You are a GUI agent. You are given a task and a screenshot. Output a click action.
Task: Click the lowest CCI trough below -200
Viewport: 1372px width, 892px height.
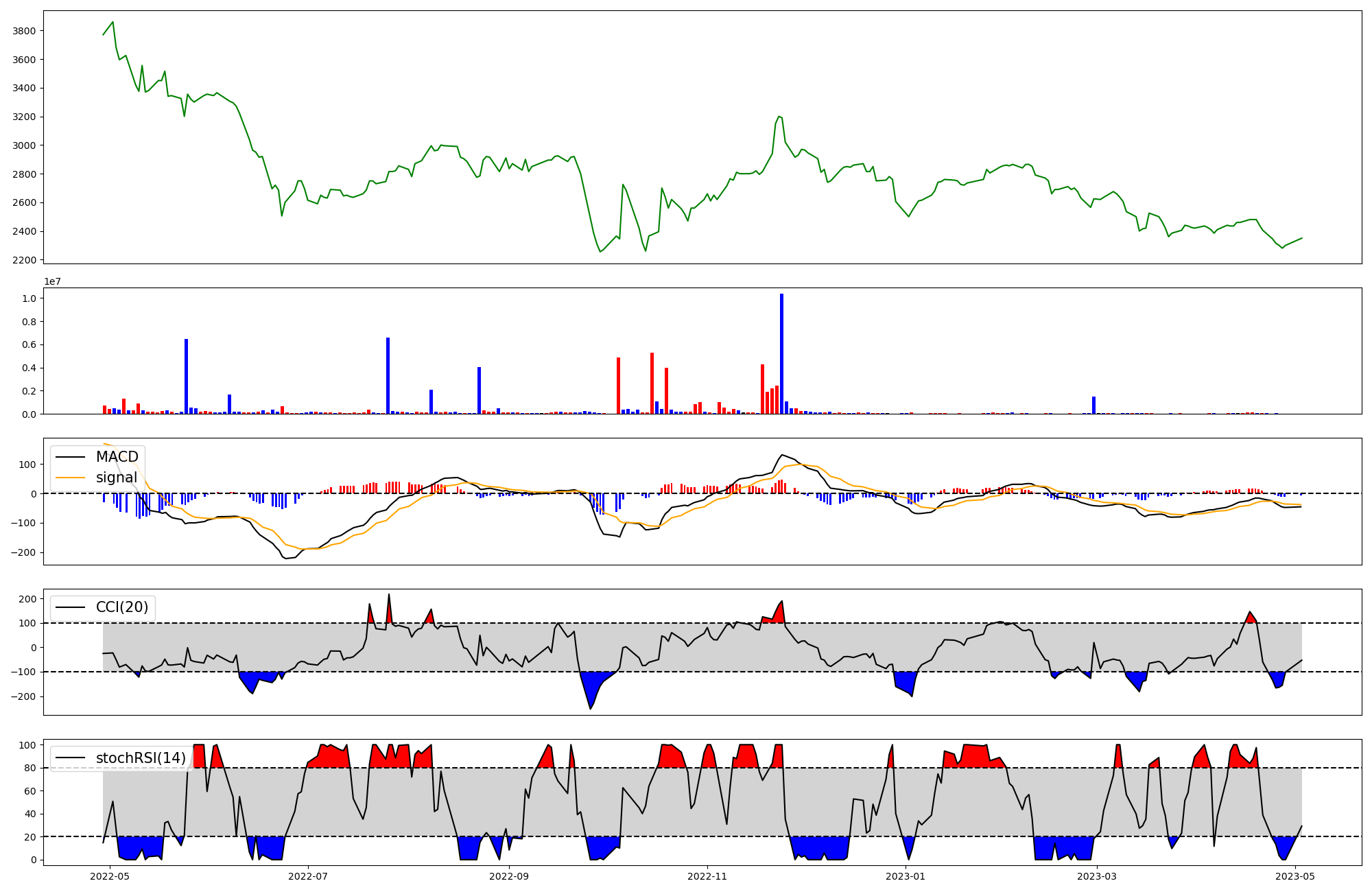coord(590,708)
